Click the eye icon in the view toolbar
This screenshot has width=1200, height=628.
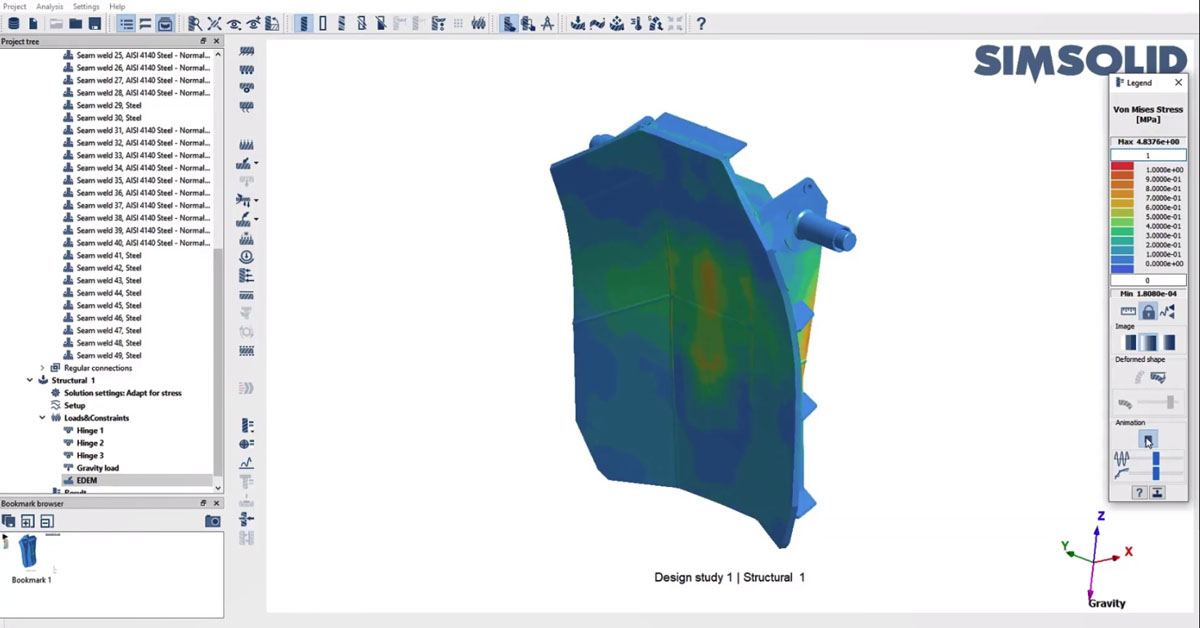pyautogui.click(x=234, y=23)
